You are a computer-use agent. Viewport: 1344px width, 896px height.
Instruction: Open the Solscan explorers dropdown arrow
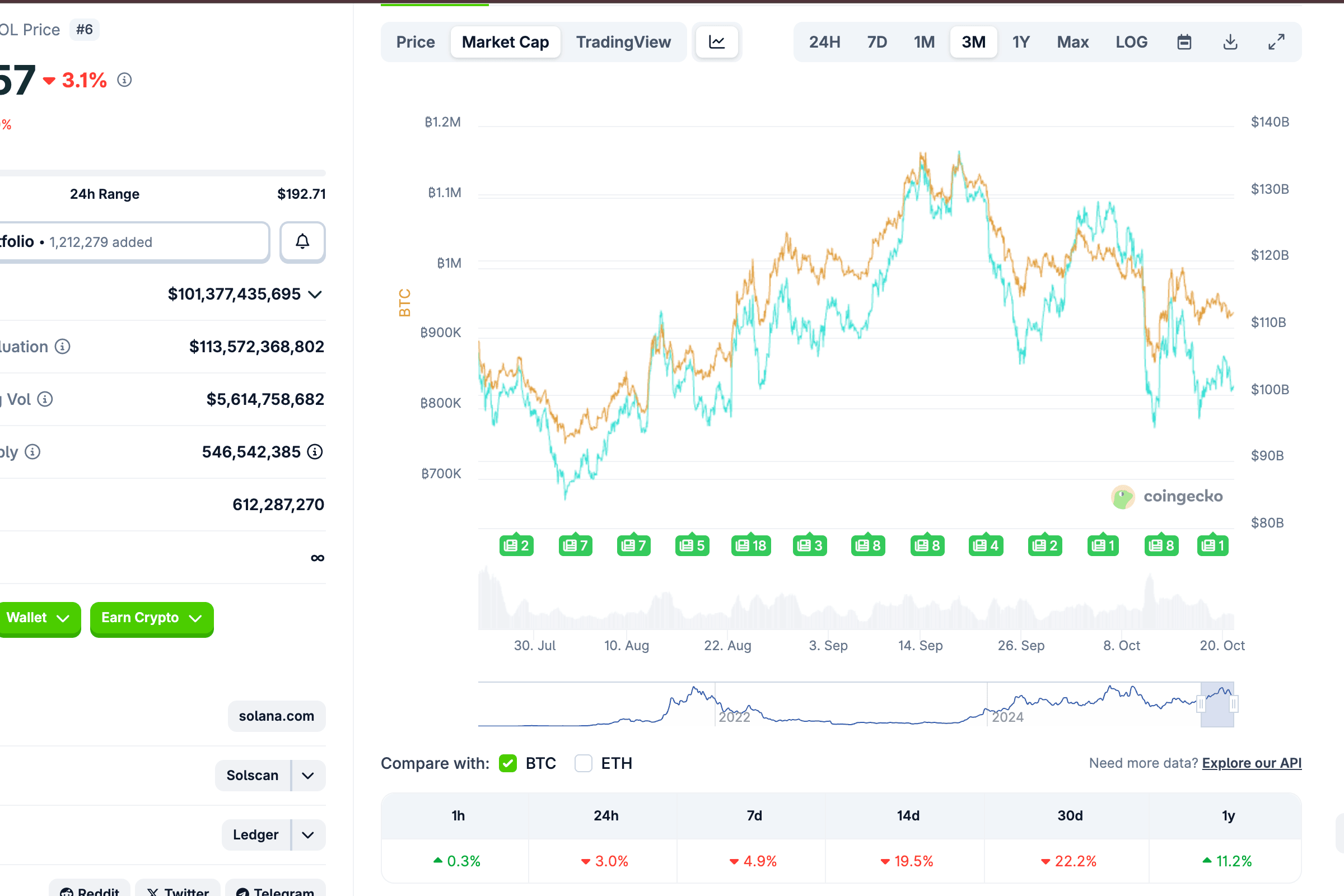(308, 776)
